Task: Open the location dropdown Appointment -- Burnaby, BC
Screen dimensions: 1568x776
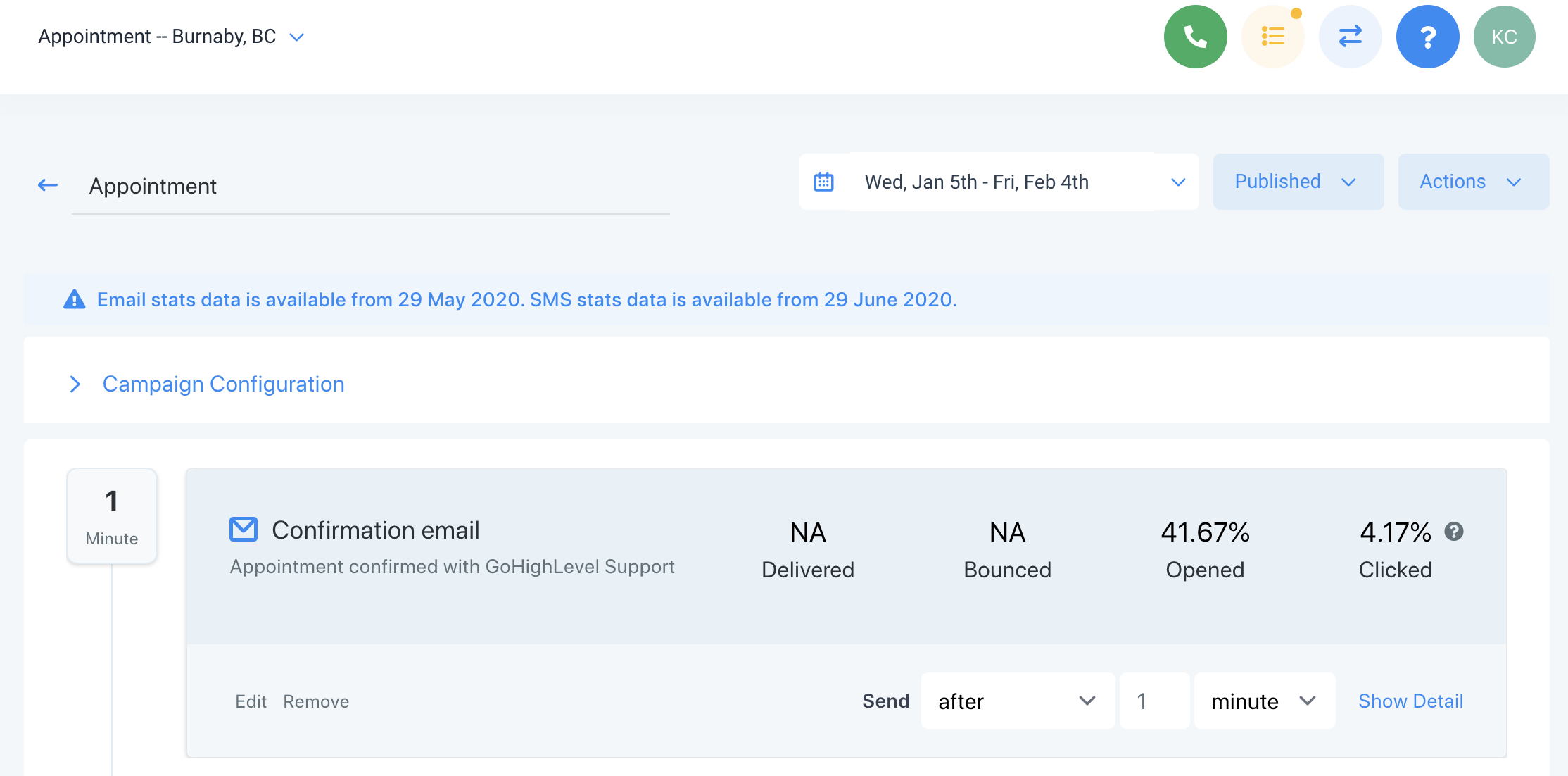Action: [x=171, y=37]
